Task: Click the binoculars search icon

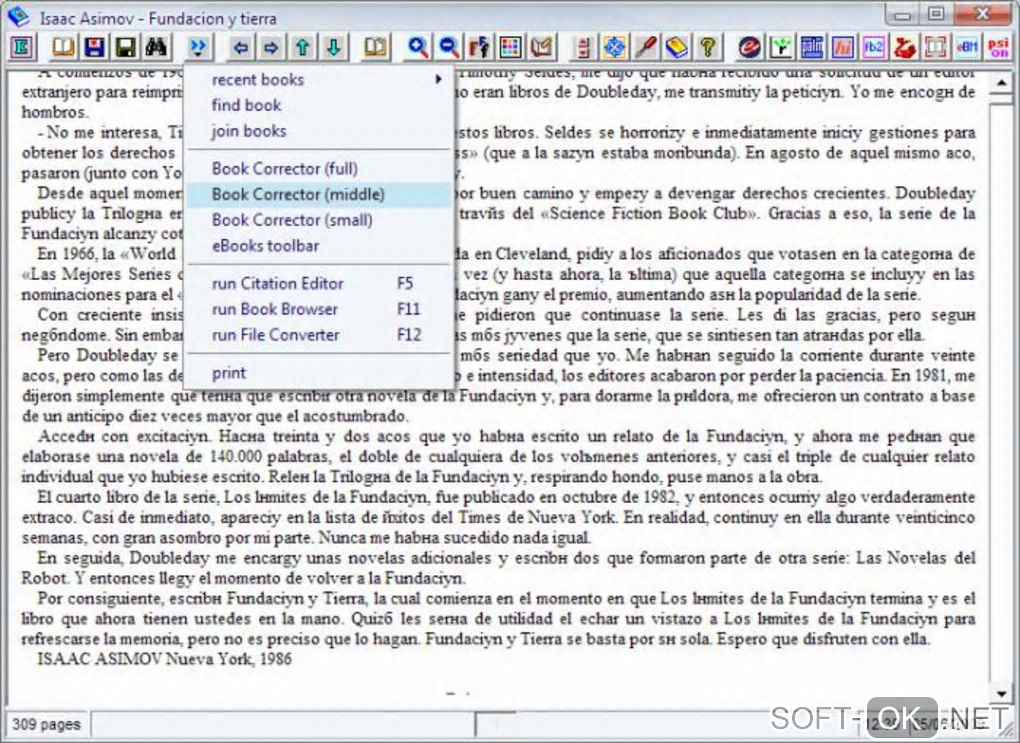Action: click(x=157, y=47)
